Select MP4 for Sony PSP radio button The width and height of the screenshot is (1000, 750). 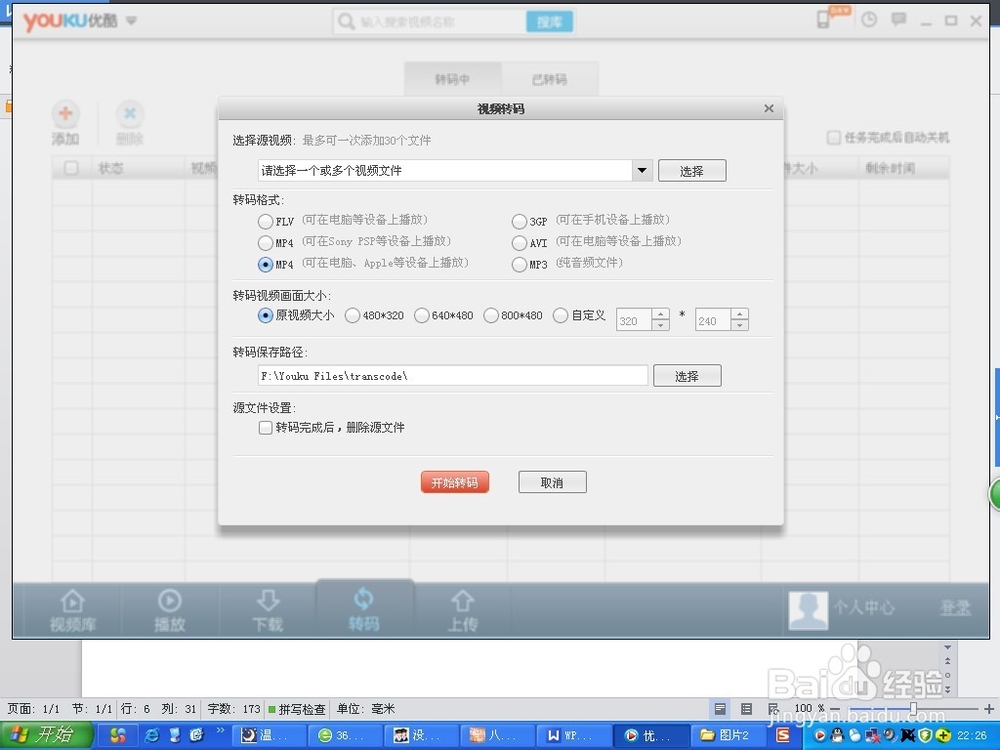(265, 243)
